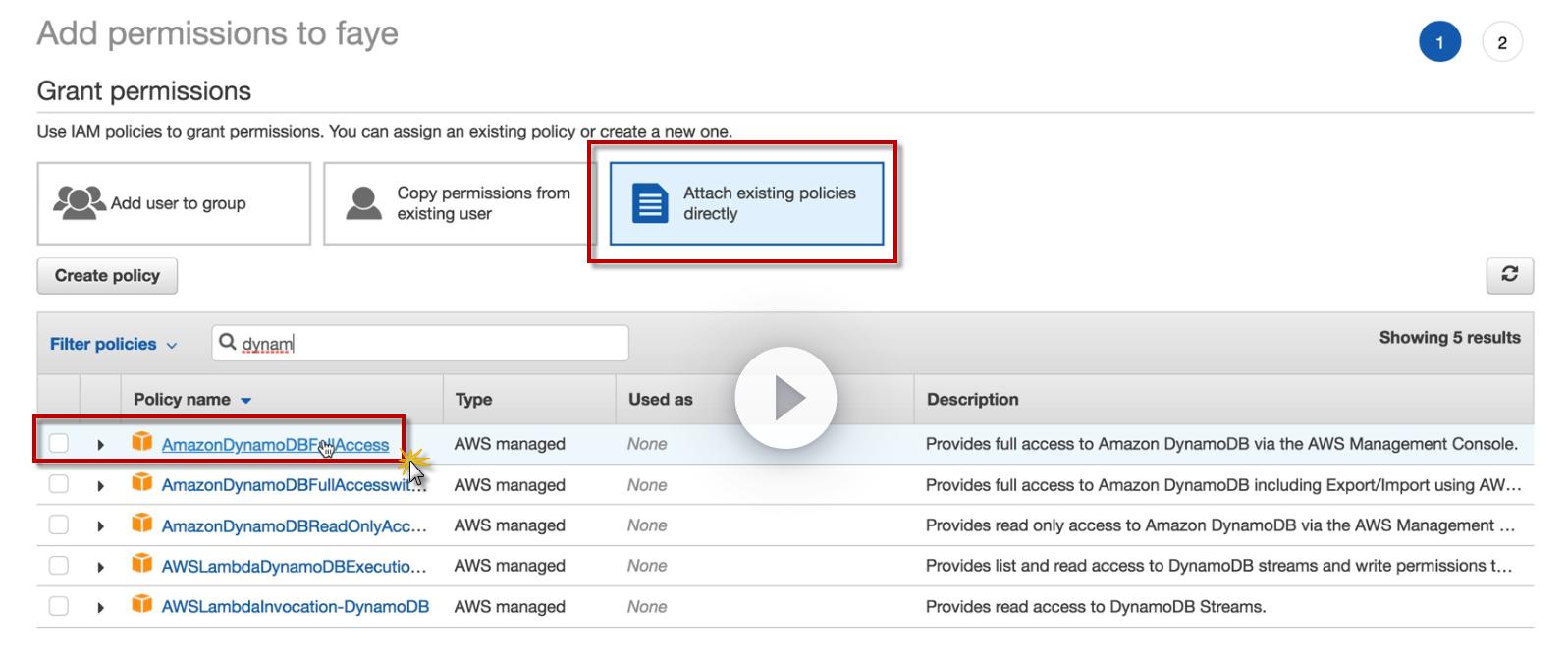The height and width of the screenshot is (663, 1568).
Task: Expand the AmazonDynamoDBFullAccesswit… policy row
Action: 100,486
